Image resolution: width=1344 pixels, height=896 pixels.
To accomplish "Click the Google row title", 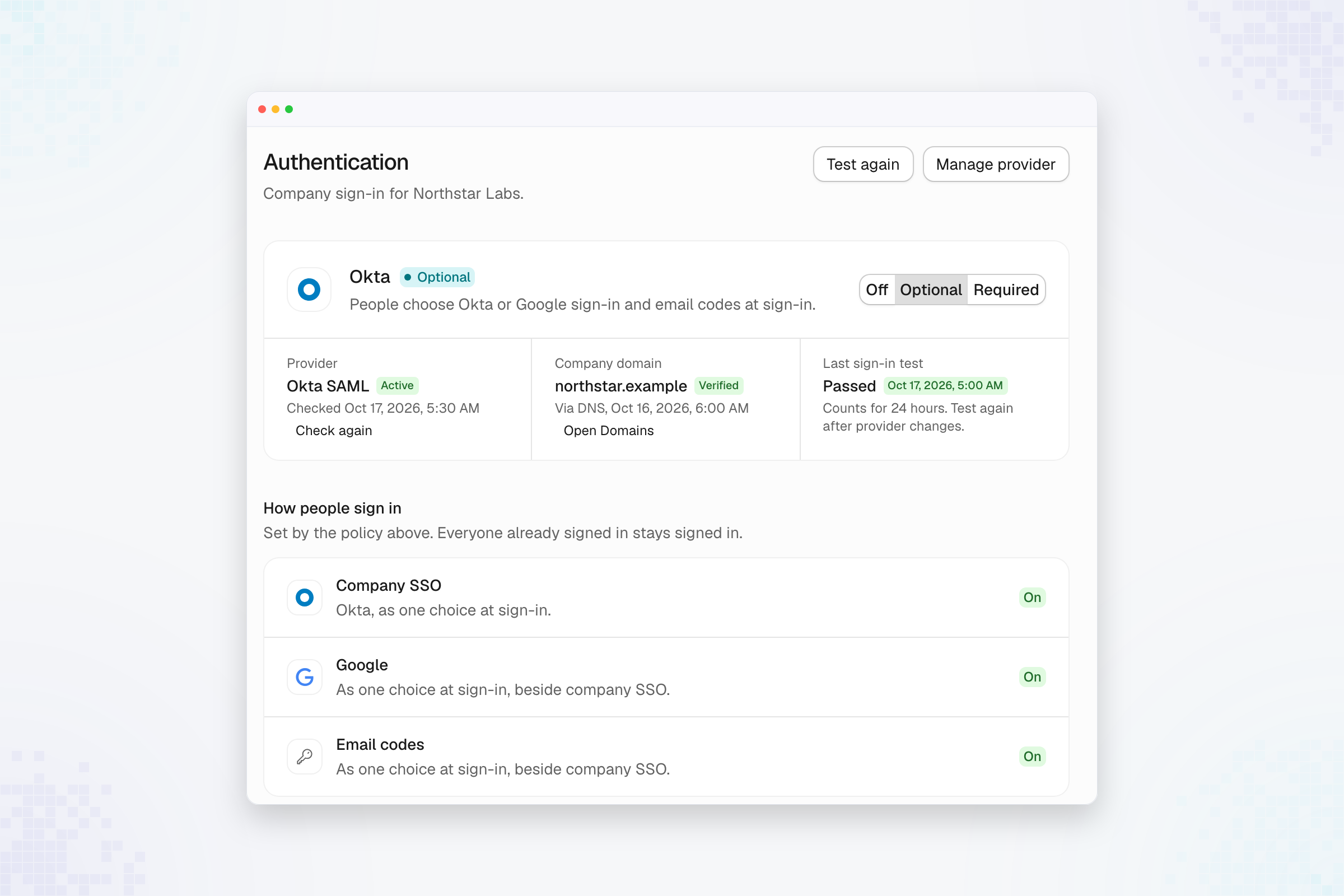I will coord(362,665).
